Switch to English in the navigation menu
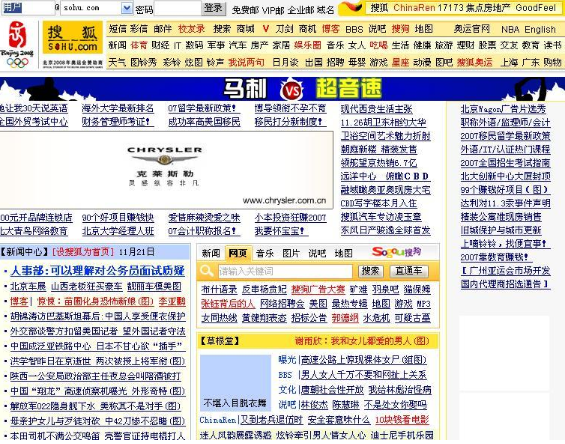The image size is (565, 444). point(540,29)
